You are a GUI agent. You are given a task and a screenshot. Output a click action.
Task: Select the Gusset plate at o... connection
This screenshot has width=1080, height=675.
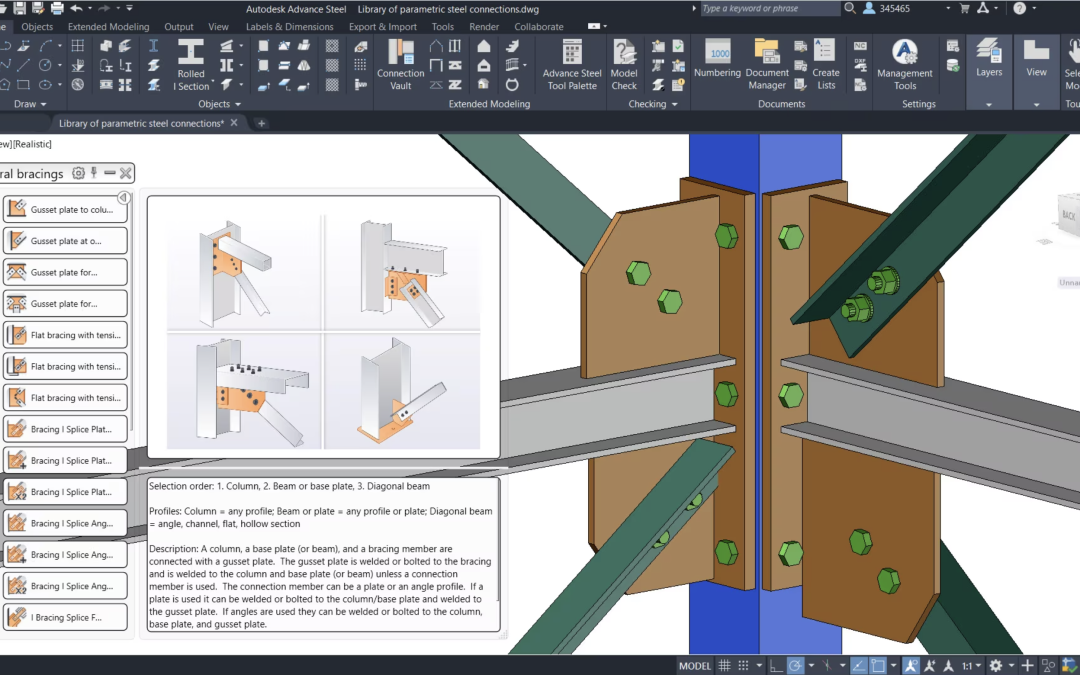click(x=65, y=240)
